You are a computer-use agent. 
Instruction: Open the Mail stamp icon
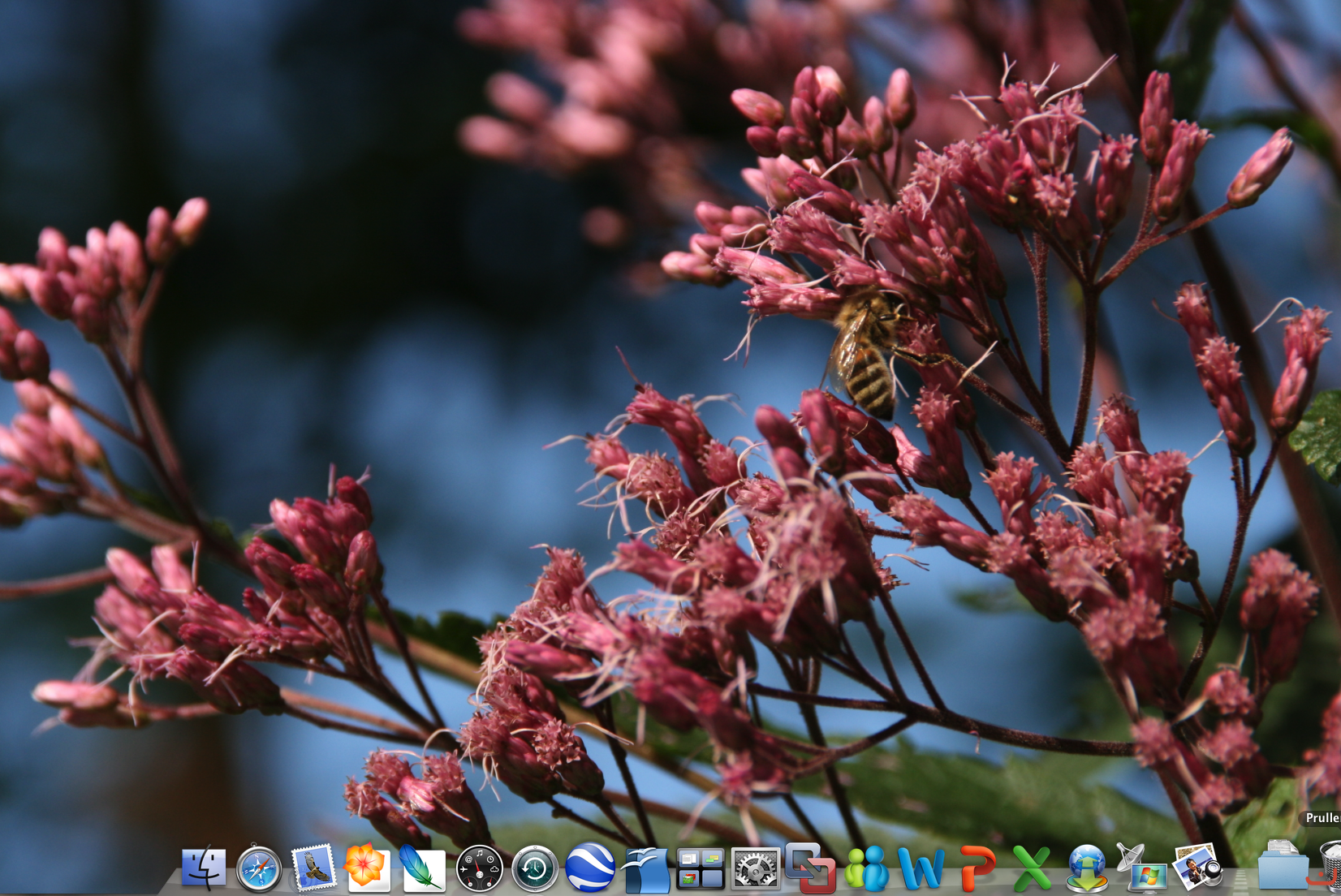click(313, 868)
